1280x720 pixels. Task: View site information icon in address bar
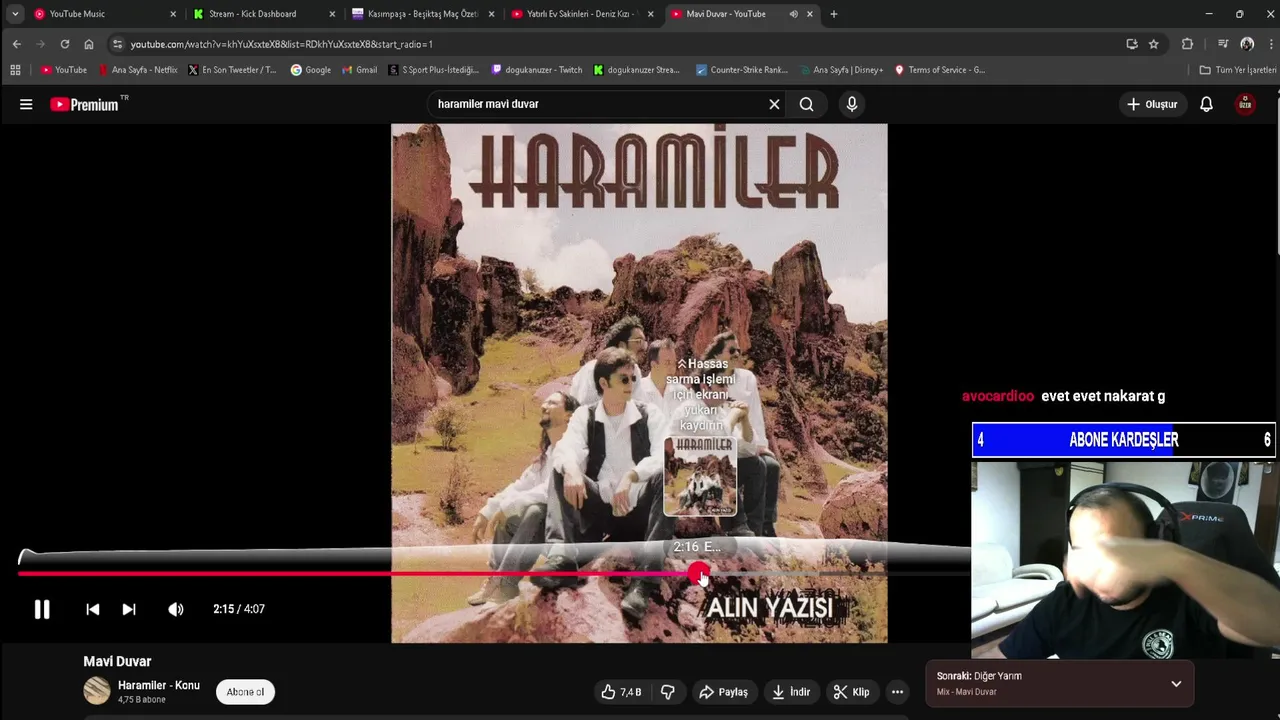[117, 44]
